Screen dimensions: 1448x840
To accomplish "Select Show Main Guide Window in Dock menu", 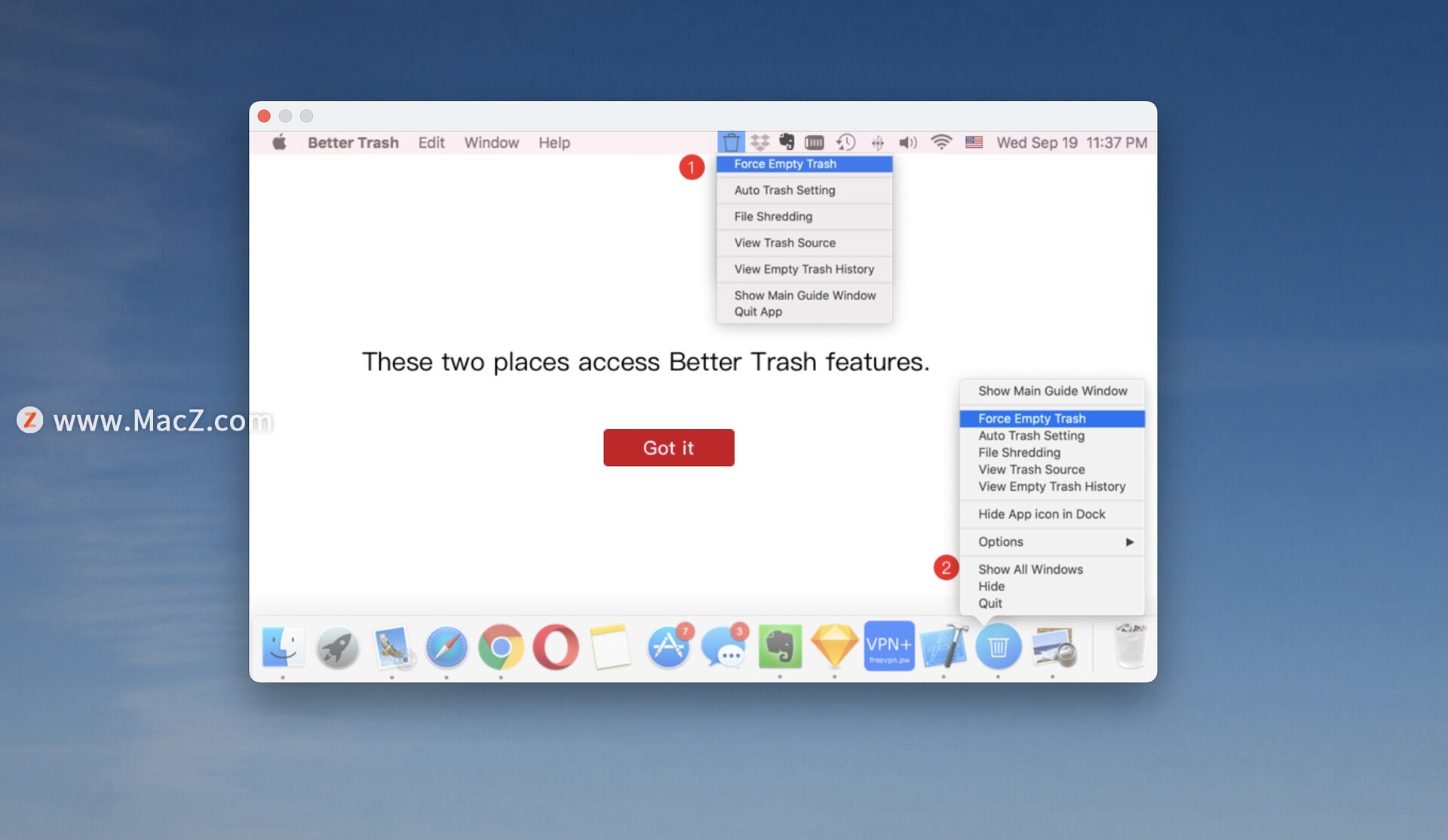I will click(x=1052, y=391).
